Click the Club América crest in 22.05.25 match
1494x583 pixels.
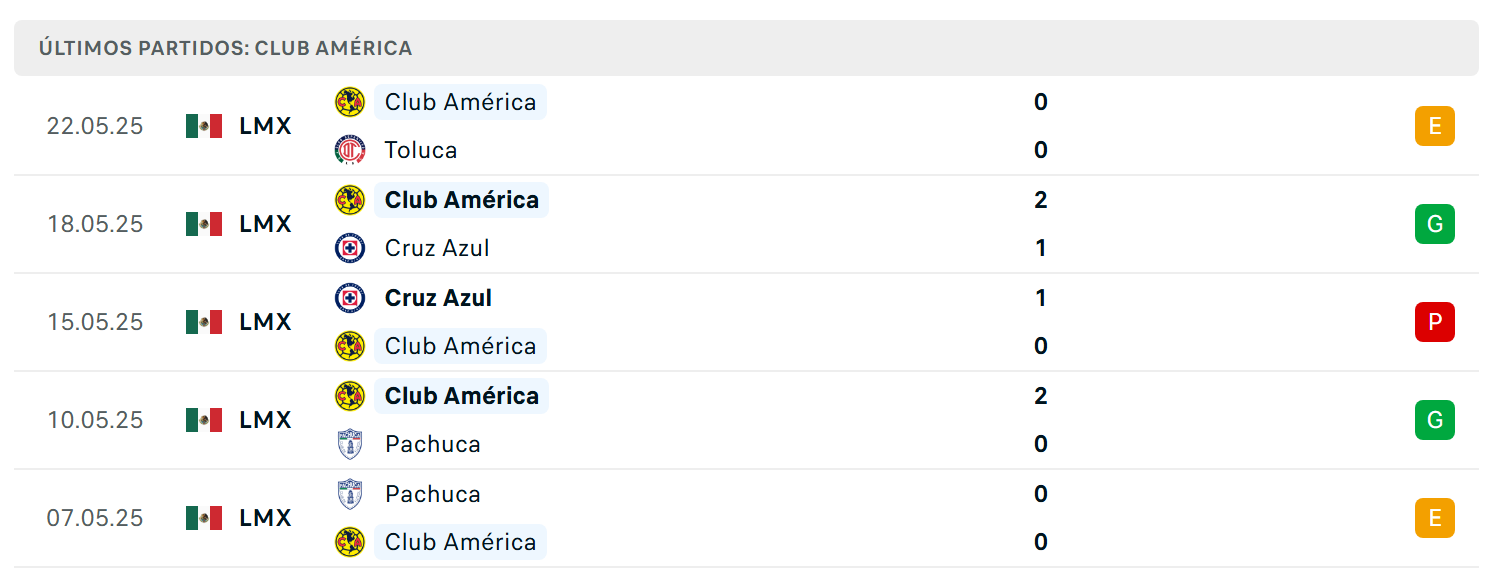350,102
